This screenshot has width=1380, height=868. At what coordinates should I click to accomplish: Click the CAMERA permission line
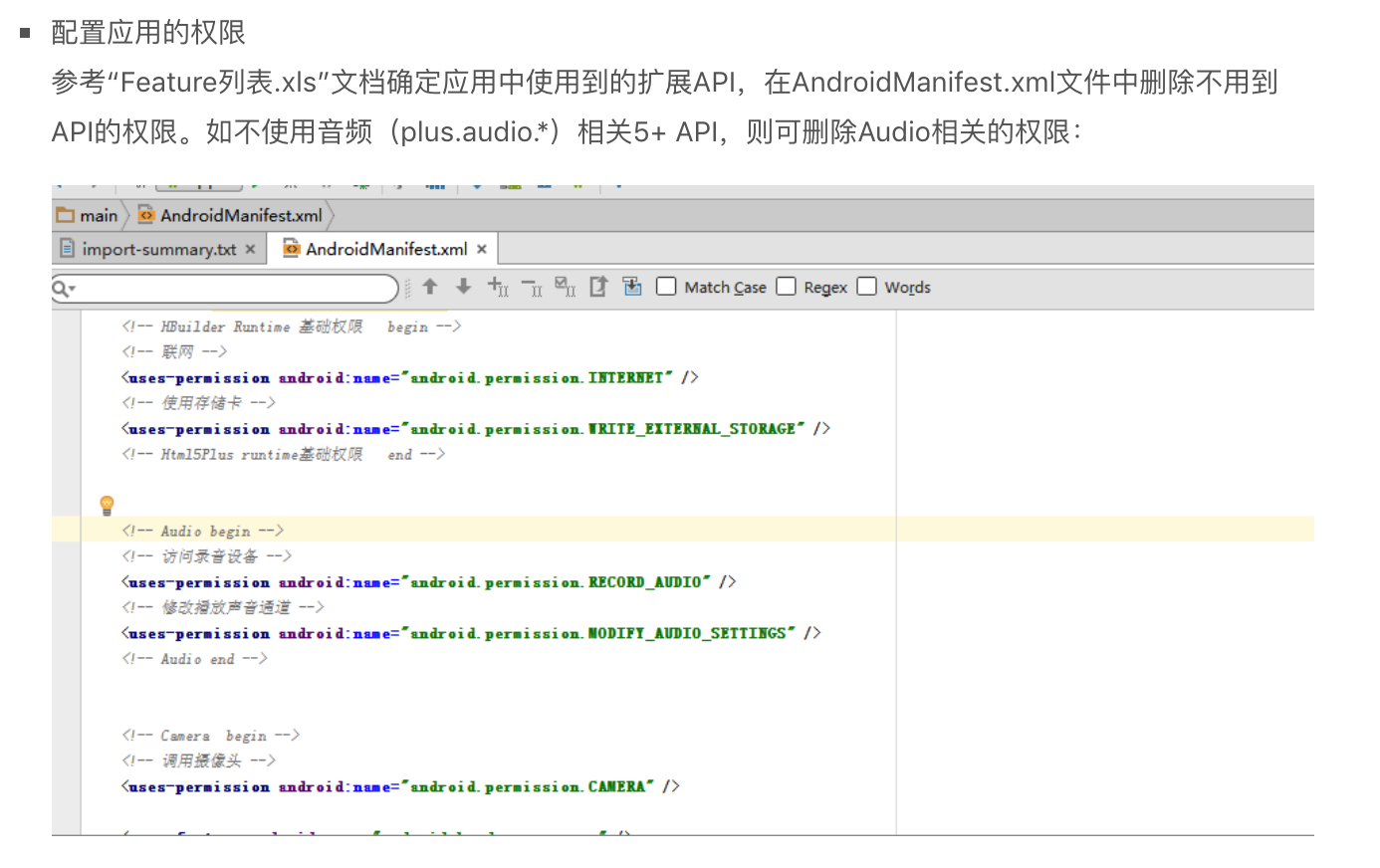401,786
